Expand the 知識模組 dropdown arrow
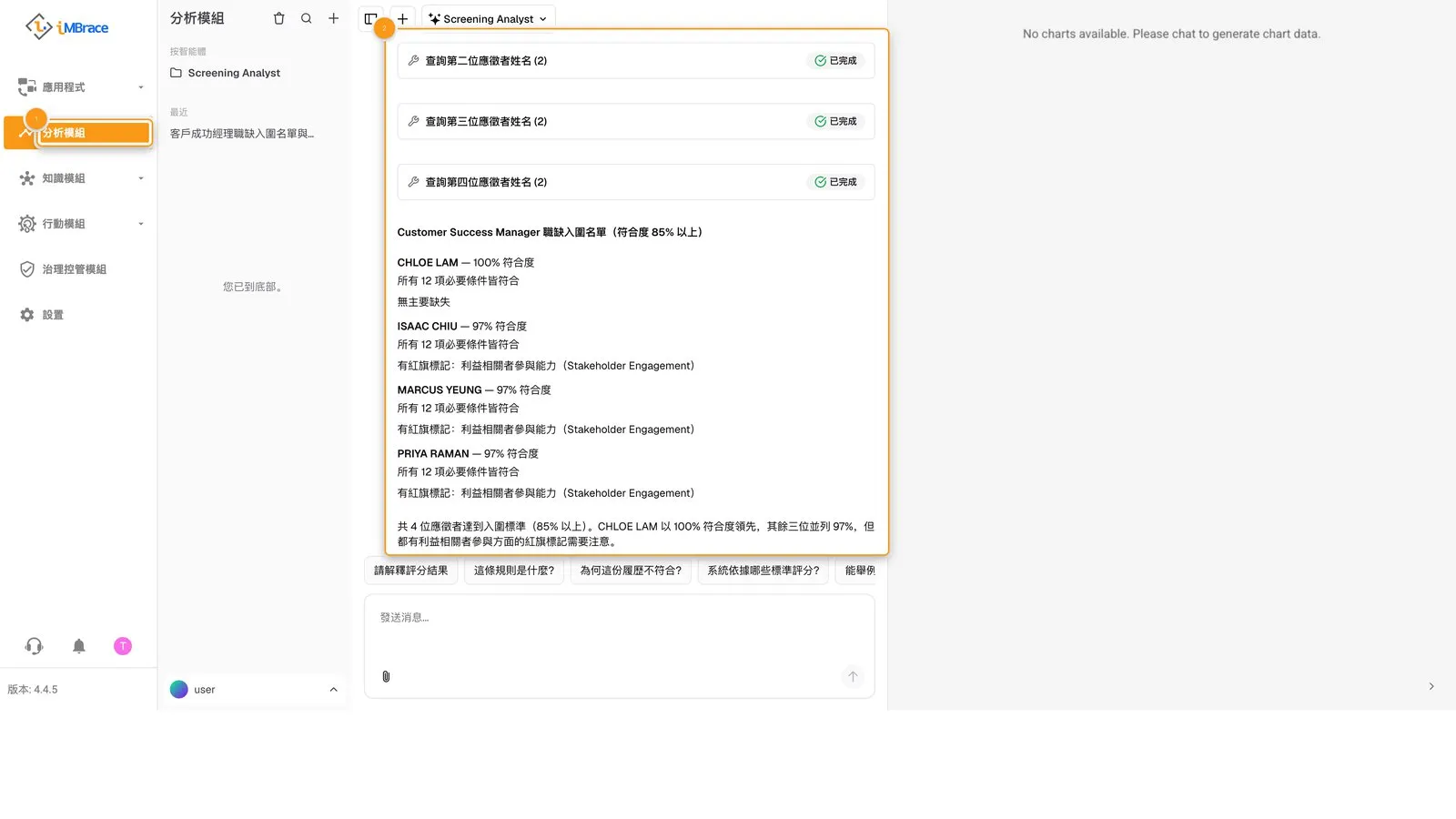Screen dimensions: 1456x819 click(141, 178)
